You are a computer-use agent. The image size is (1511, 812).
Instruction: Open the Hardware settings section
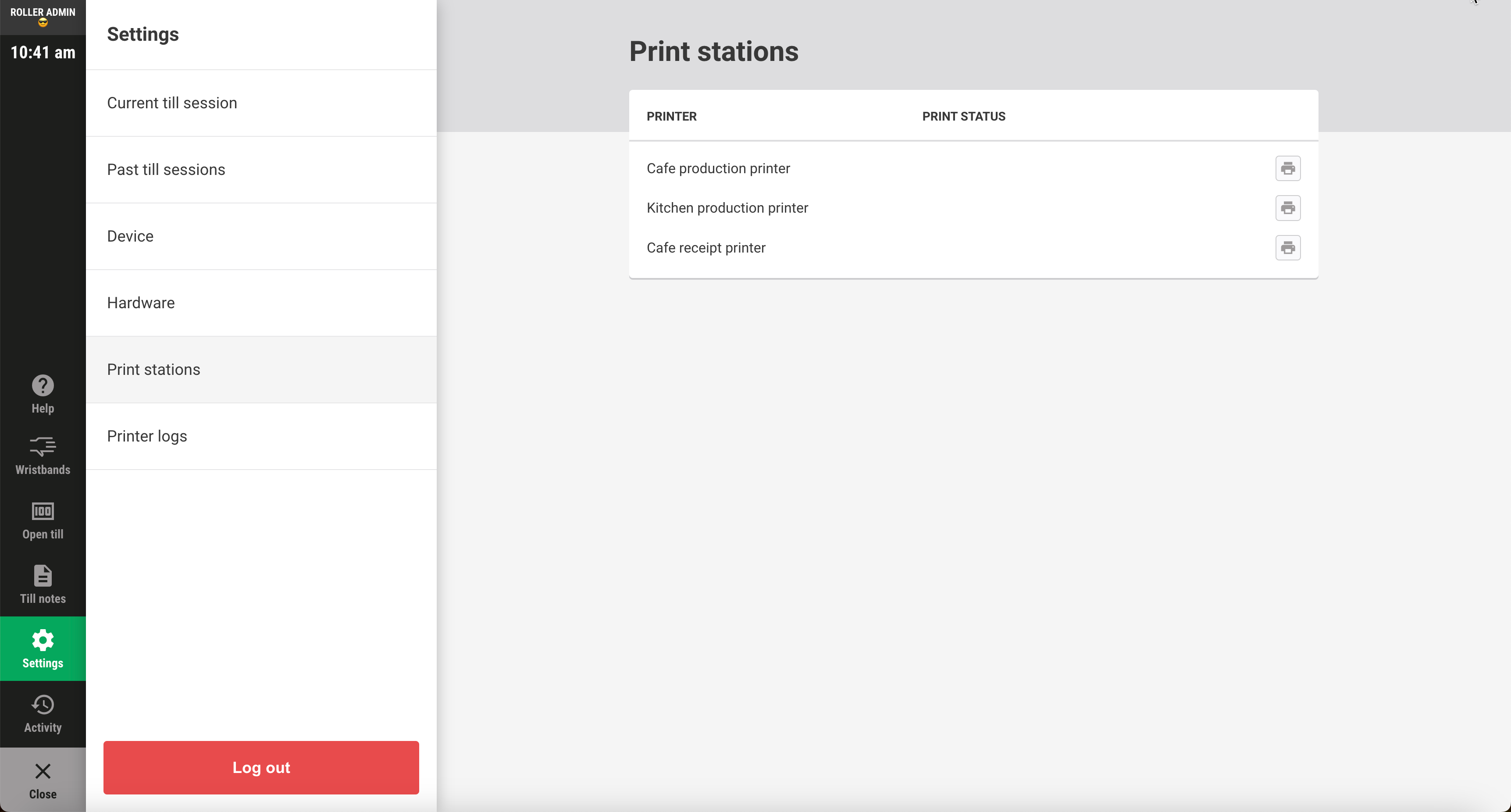[141, 303]
